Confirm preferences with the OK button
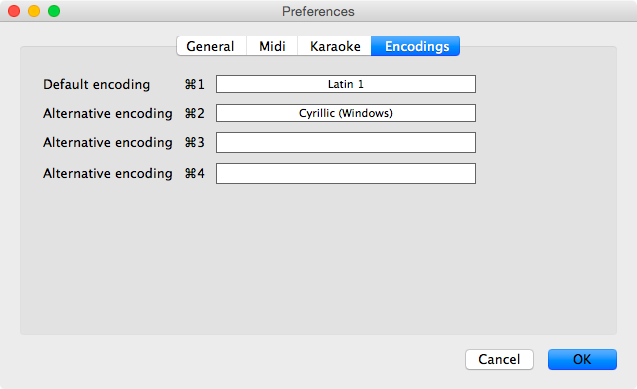Viewport: 637px width, 389px height. click(x=582, y=359)
